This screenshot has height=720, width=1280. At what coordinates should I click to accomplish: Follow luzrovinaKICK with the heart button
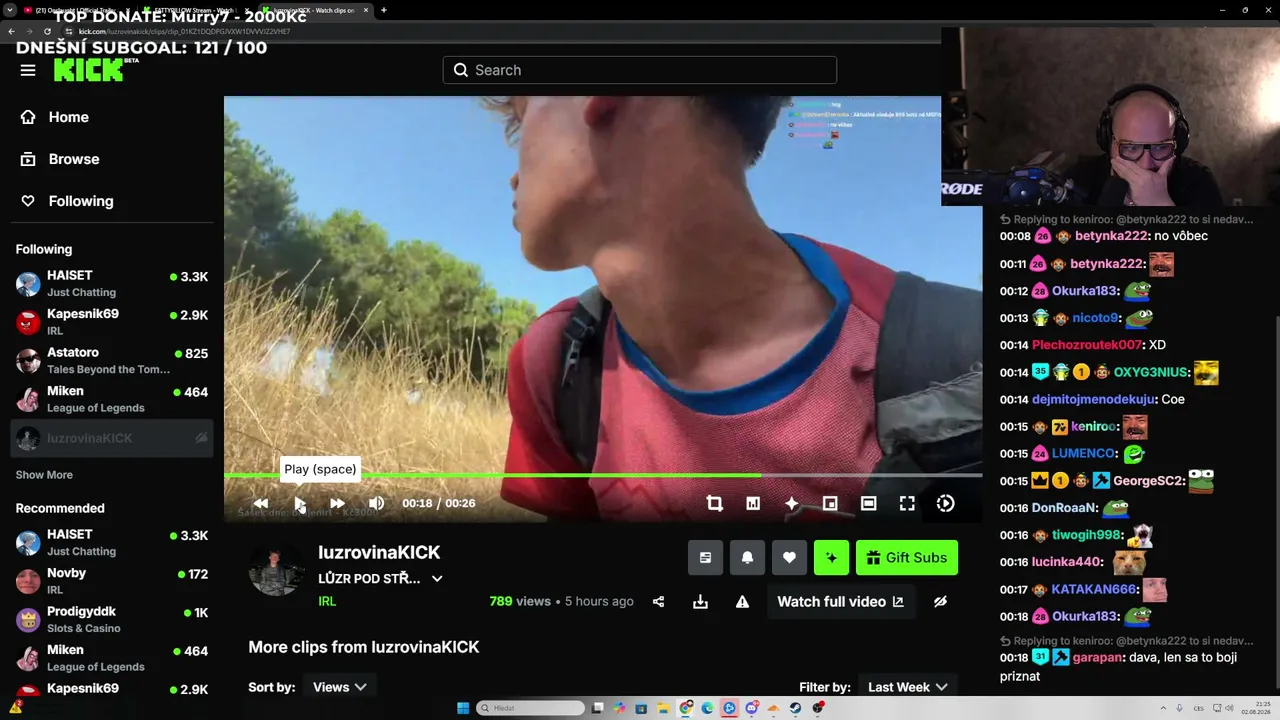tap(789, 558)
